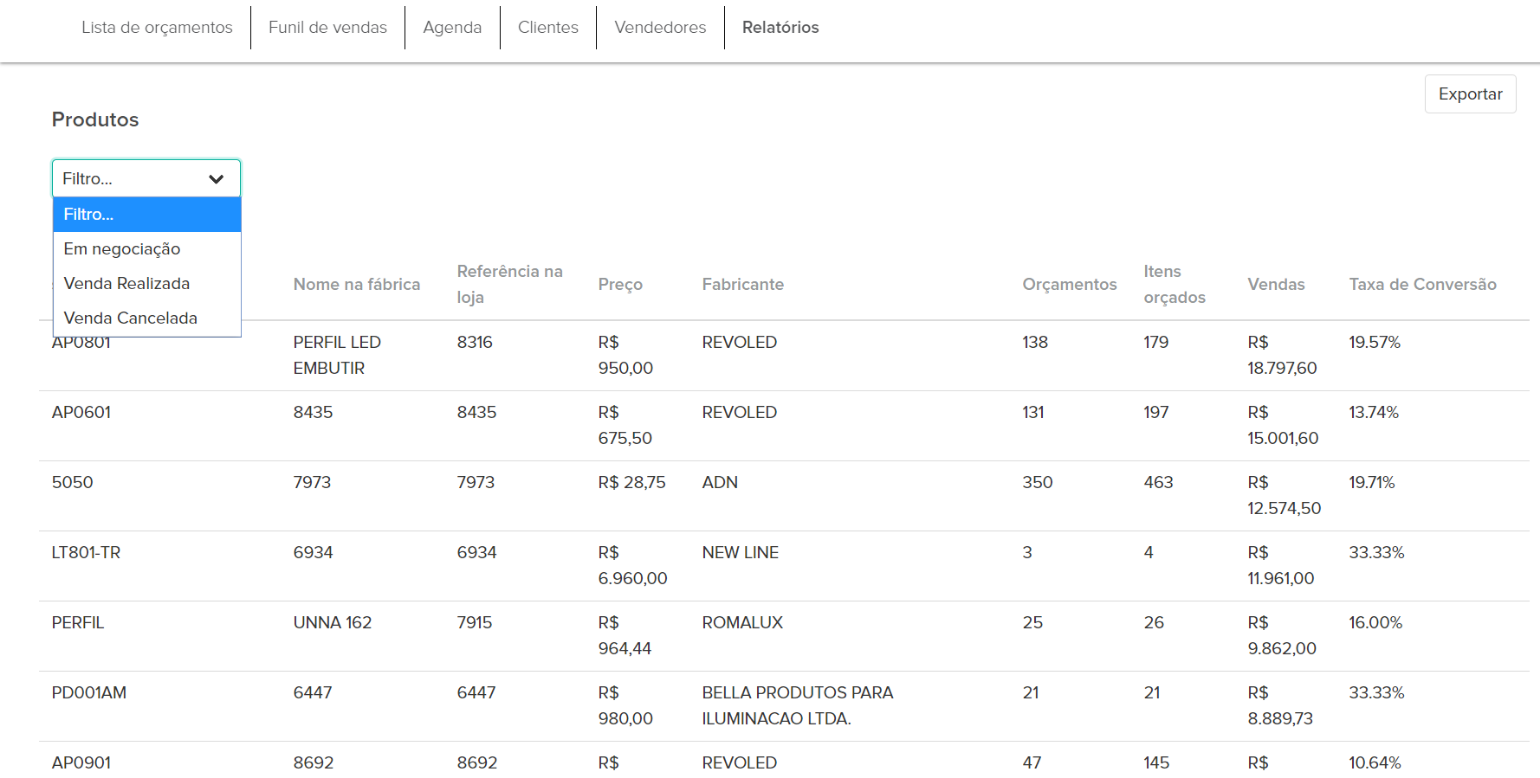
Task: Choose 'Venda Realizada' from filter list
Action: point(126,284)
